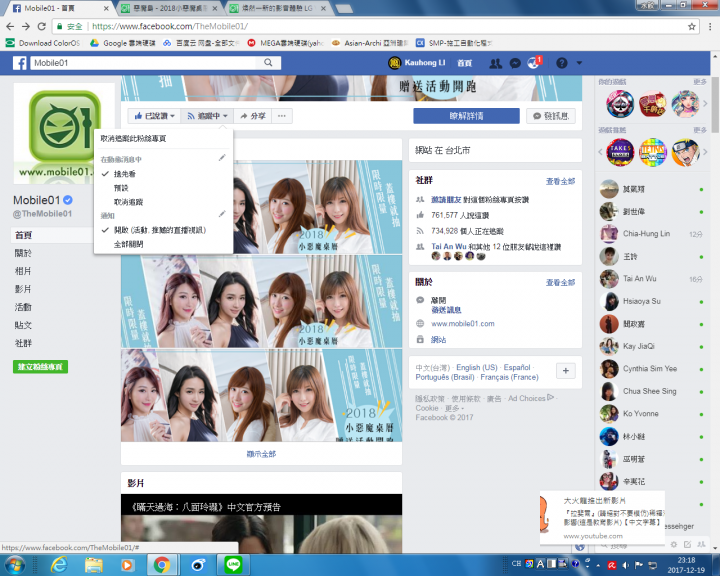Click the 發訊息 send message button
This screenshot has height=576, width=720.
(551, 116)
